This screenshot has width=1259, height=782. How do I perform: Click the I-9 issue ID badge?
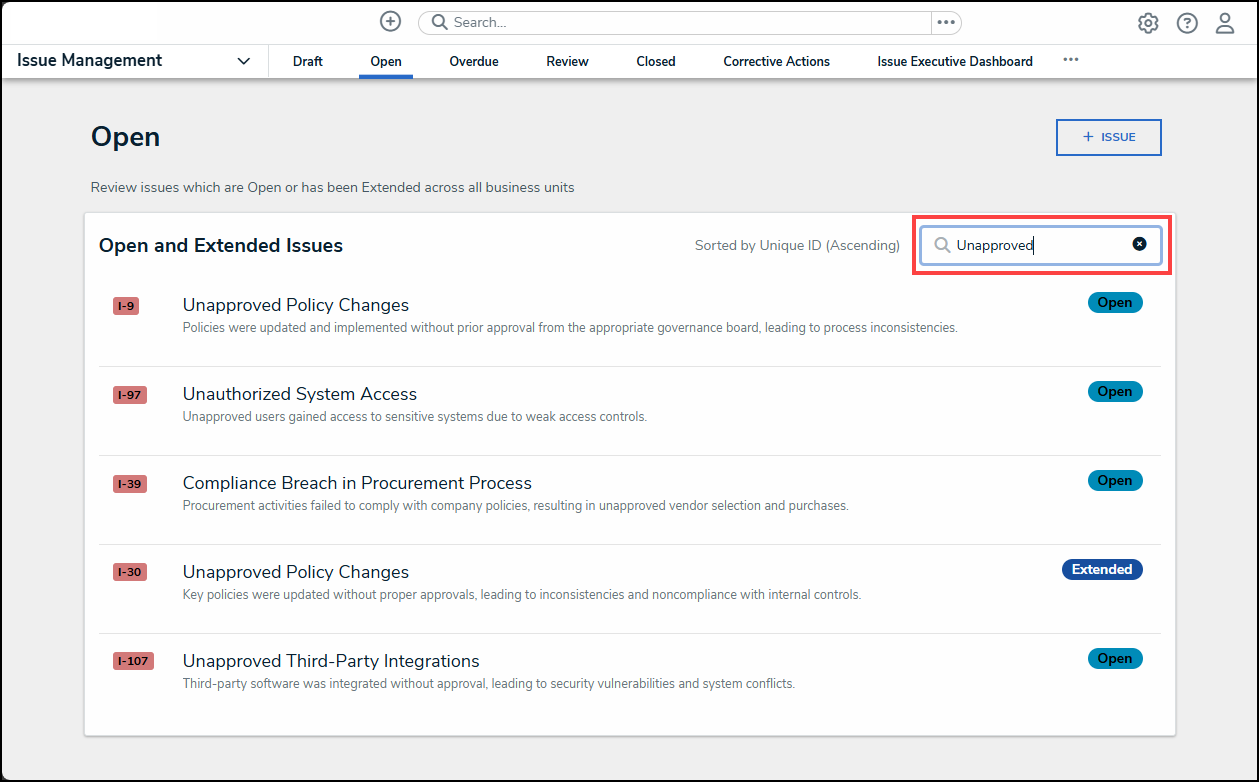[126, 306]
